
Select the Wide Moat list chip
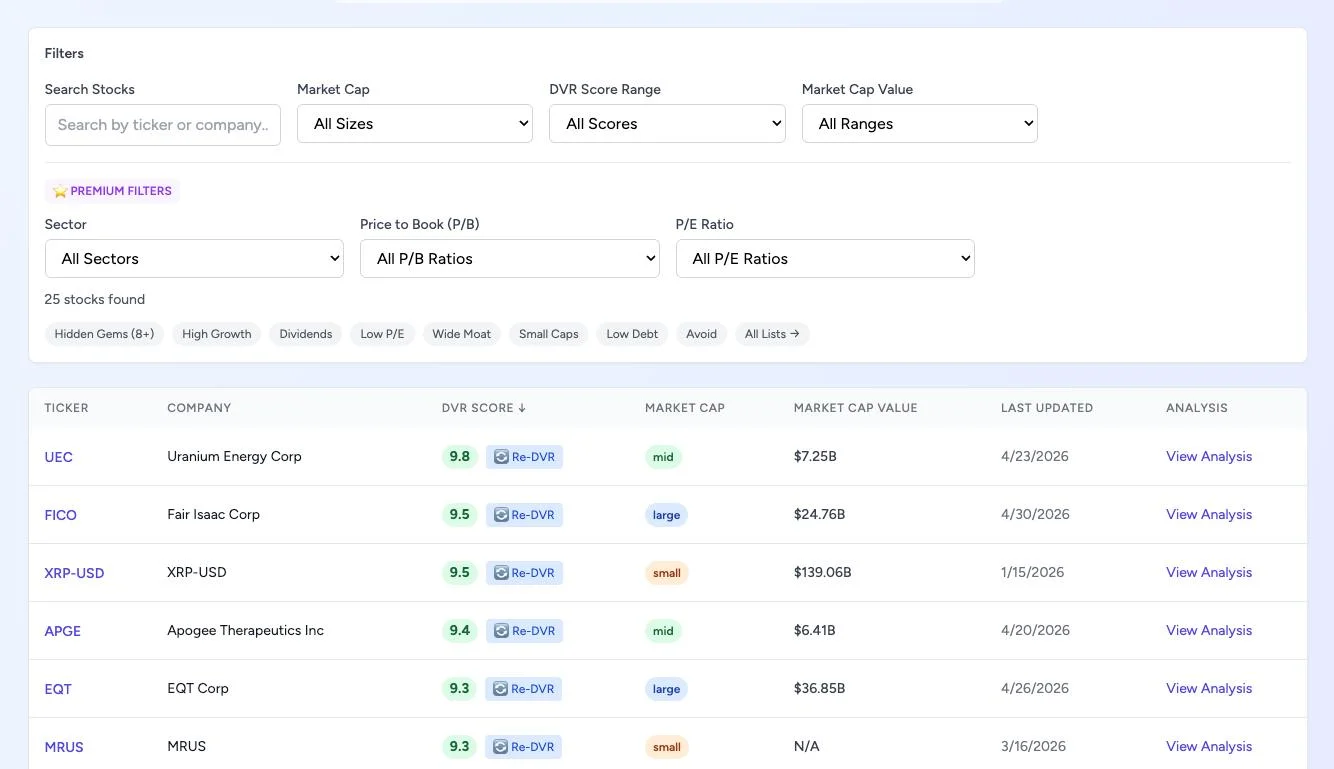[462, 334]
